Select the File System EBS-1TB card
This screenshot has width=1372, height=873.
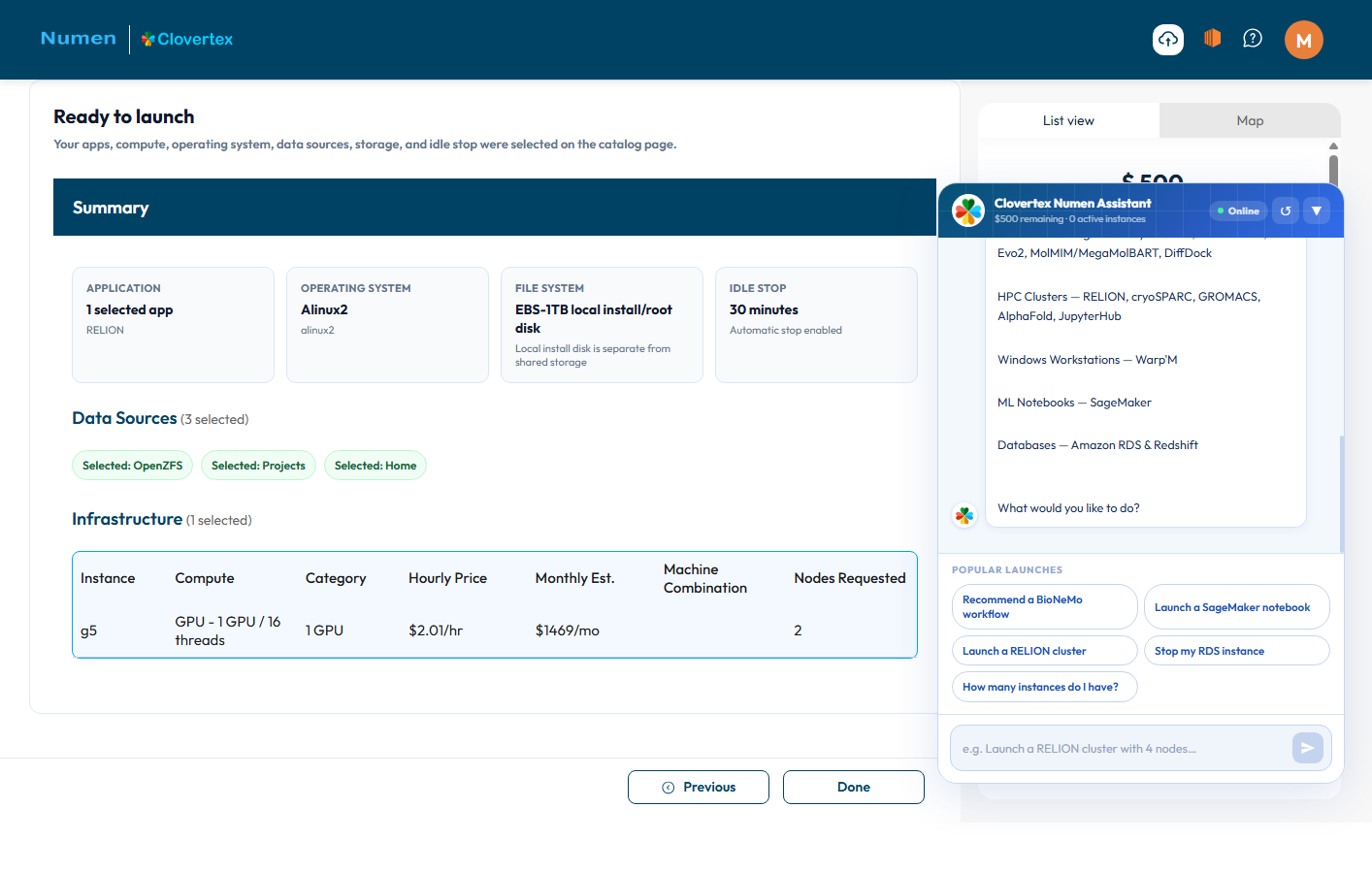602,325
